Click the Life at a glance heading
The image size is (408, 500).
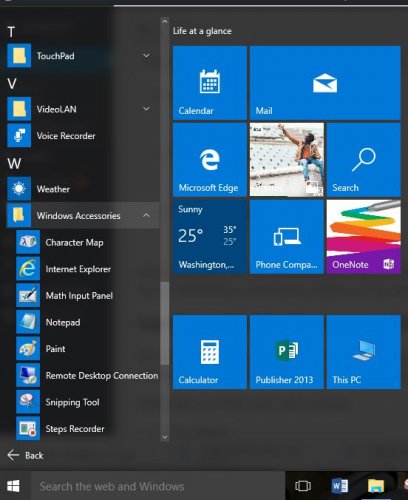[x=202, y=31]
